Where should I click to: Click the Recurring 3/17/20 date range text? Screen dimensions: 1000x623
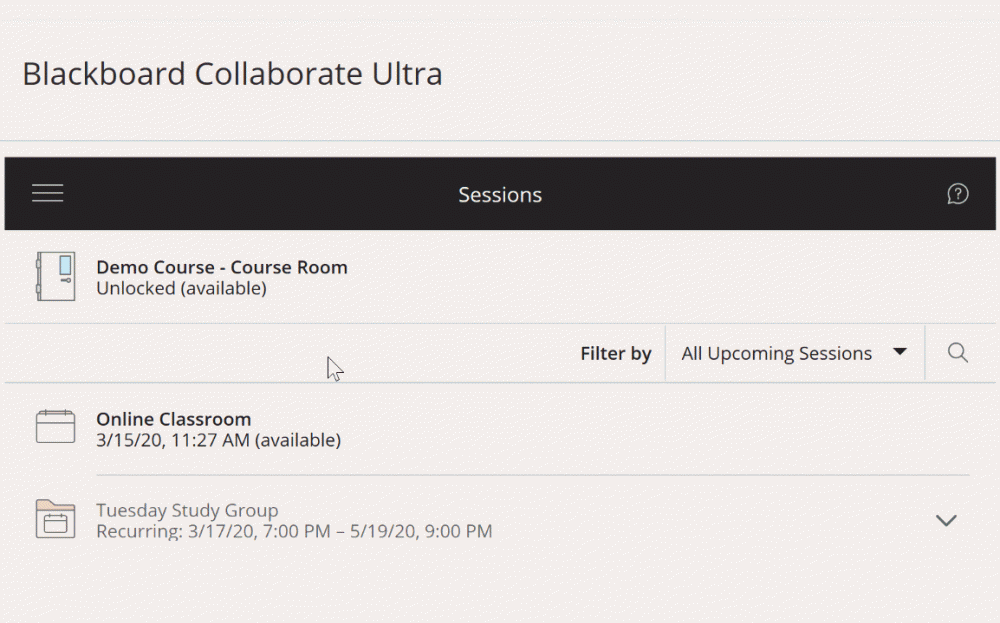[x=293, y=531]
